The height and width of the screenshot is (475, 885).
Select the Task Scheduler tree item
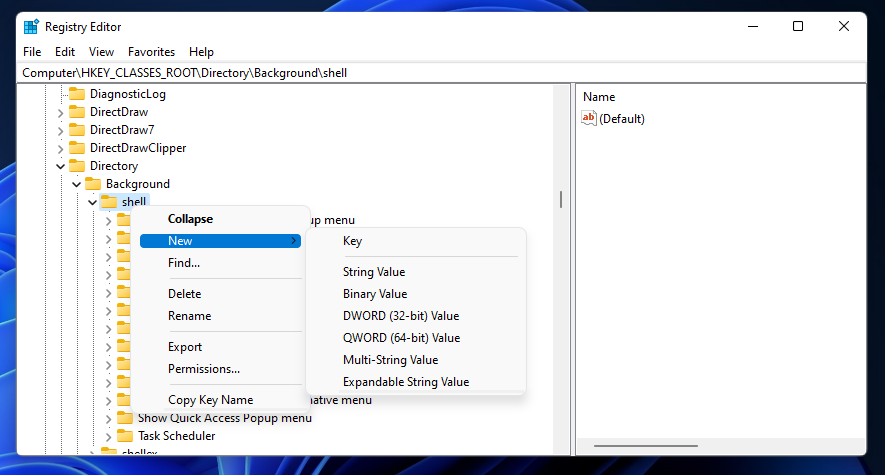point(177,436)
